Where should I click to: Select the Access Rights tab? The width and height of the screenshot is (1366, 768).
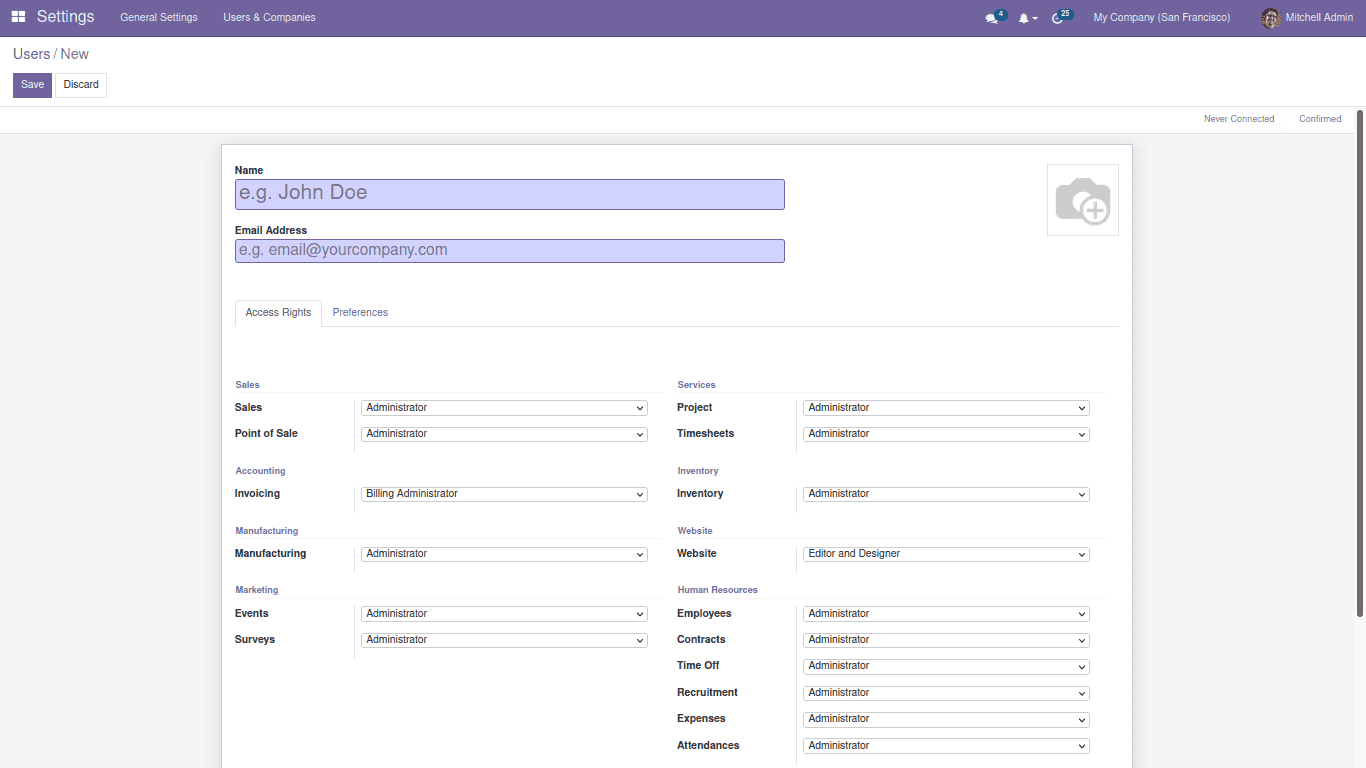278,313
